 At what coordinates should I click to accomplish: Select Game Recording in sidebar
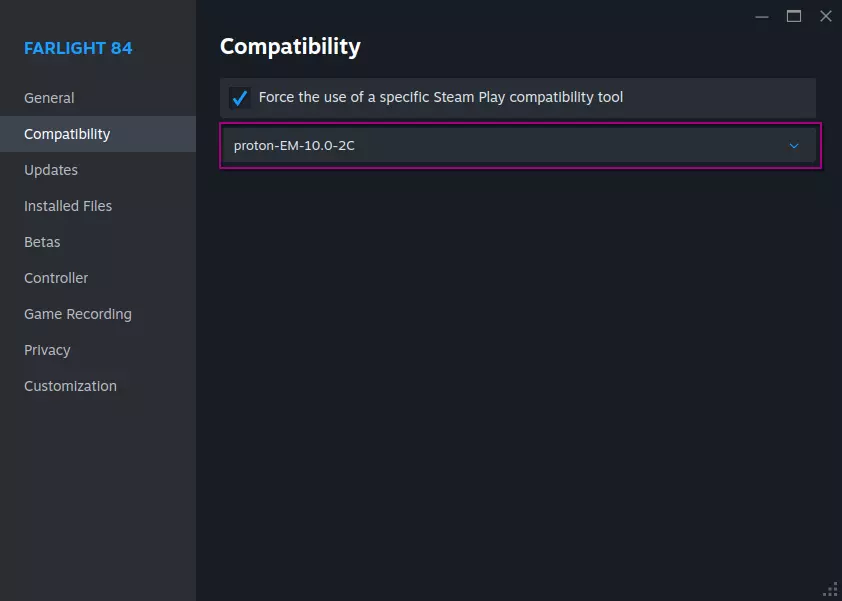click(x=78, y=314)
